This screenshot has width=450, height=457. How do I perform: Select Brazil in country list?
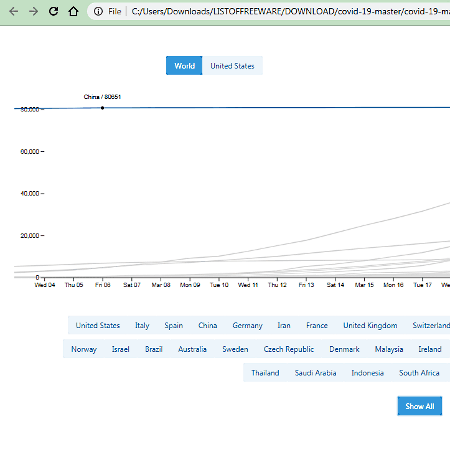click(154, 349)
